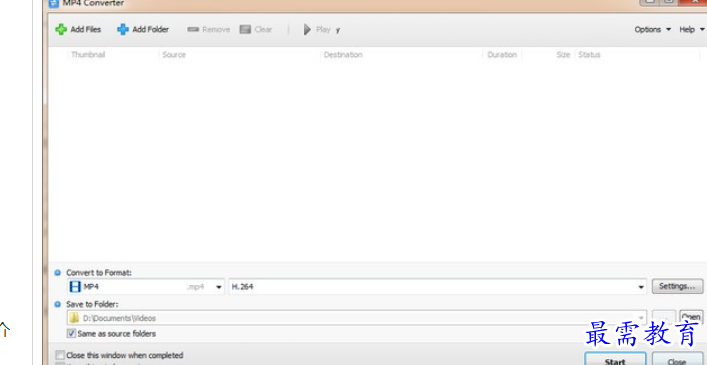Toggle Same as source folders checkbox

pyautogui.click(x=71, y=334)
